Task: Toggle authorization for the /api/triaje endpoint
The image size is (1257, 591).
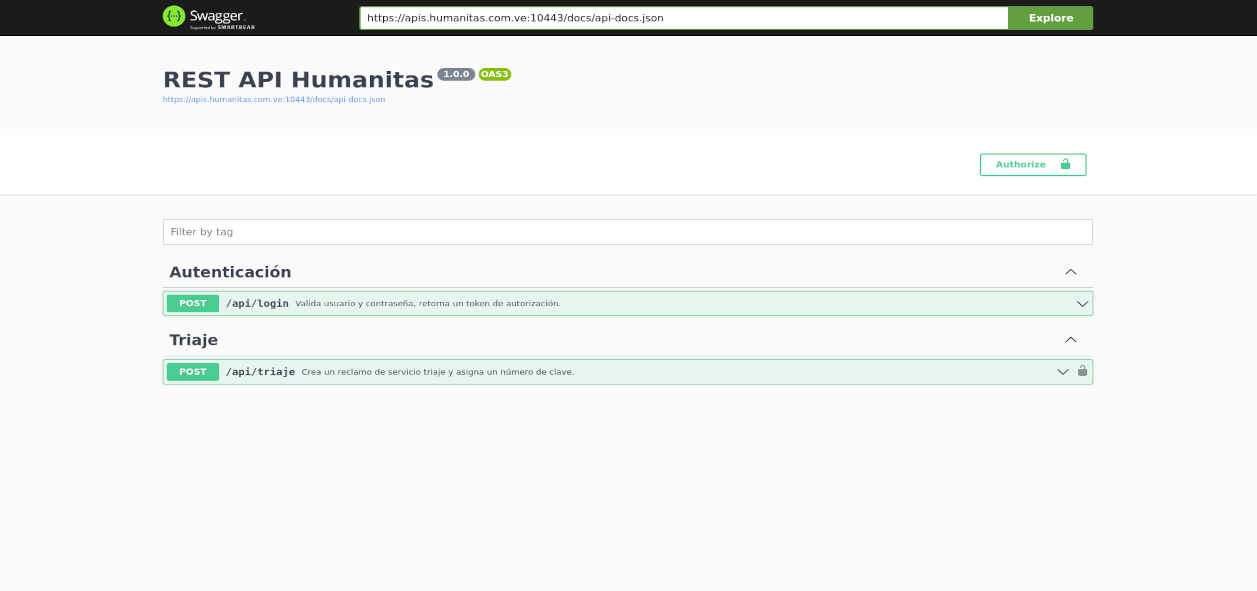Action: click(x=1083, y=371)
